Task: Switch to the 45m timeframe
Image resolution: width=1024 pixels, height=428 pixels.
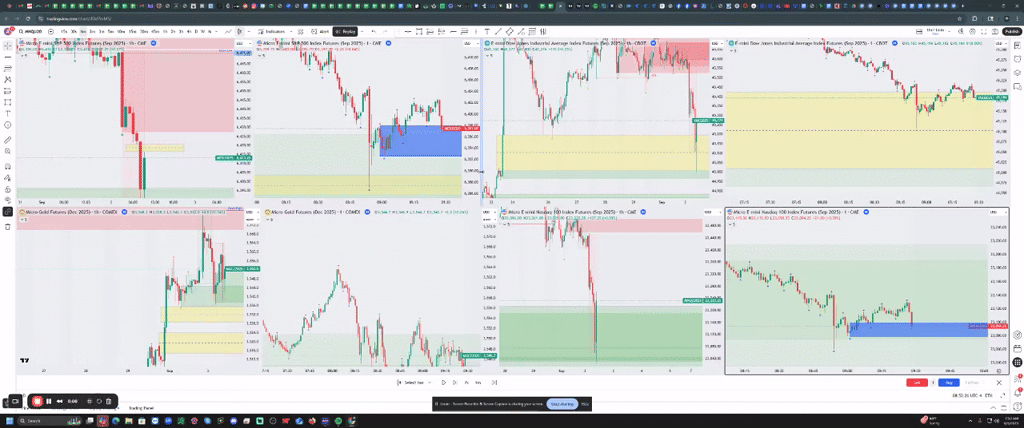Action: pos(155,31)
